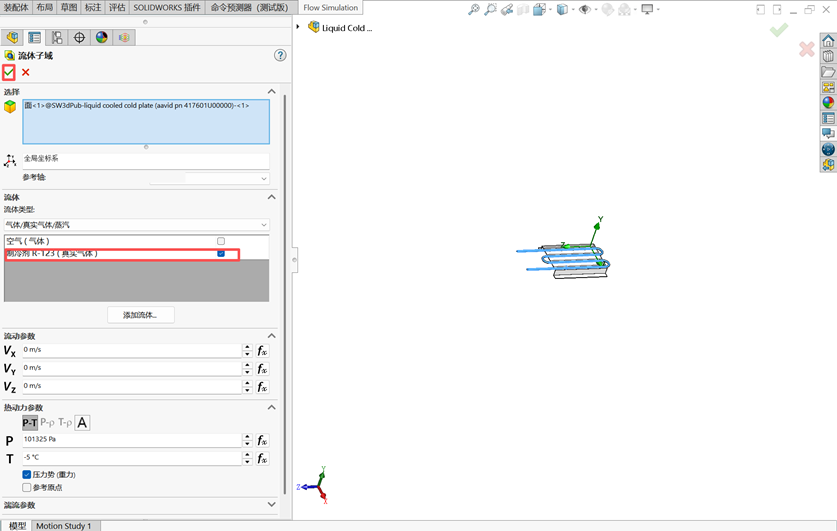Open the View Orientation cube icon
This screenshot has height=531, width=837.
(x=539, y=9)
